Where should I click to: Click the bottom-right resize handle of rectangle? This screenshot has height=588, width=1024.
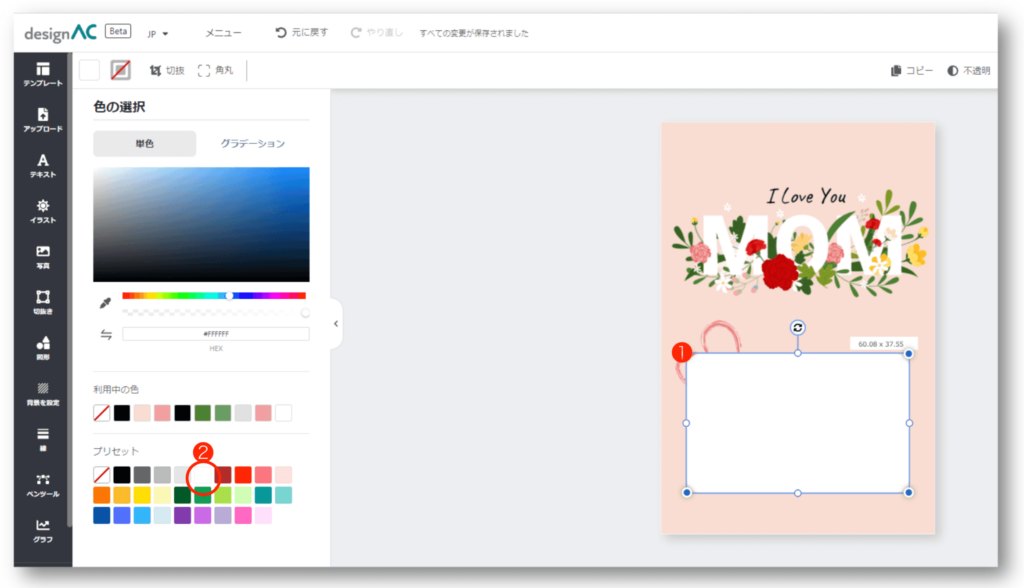click(908, 493)
